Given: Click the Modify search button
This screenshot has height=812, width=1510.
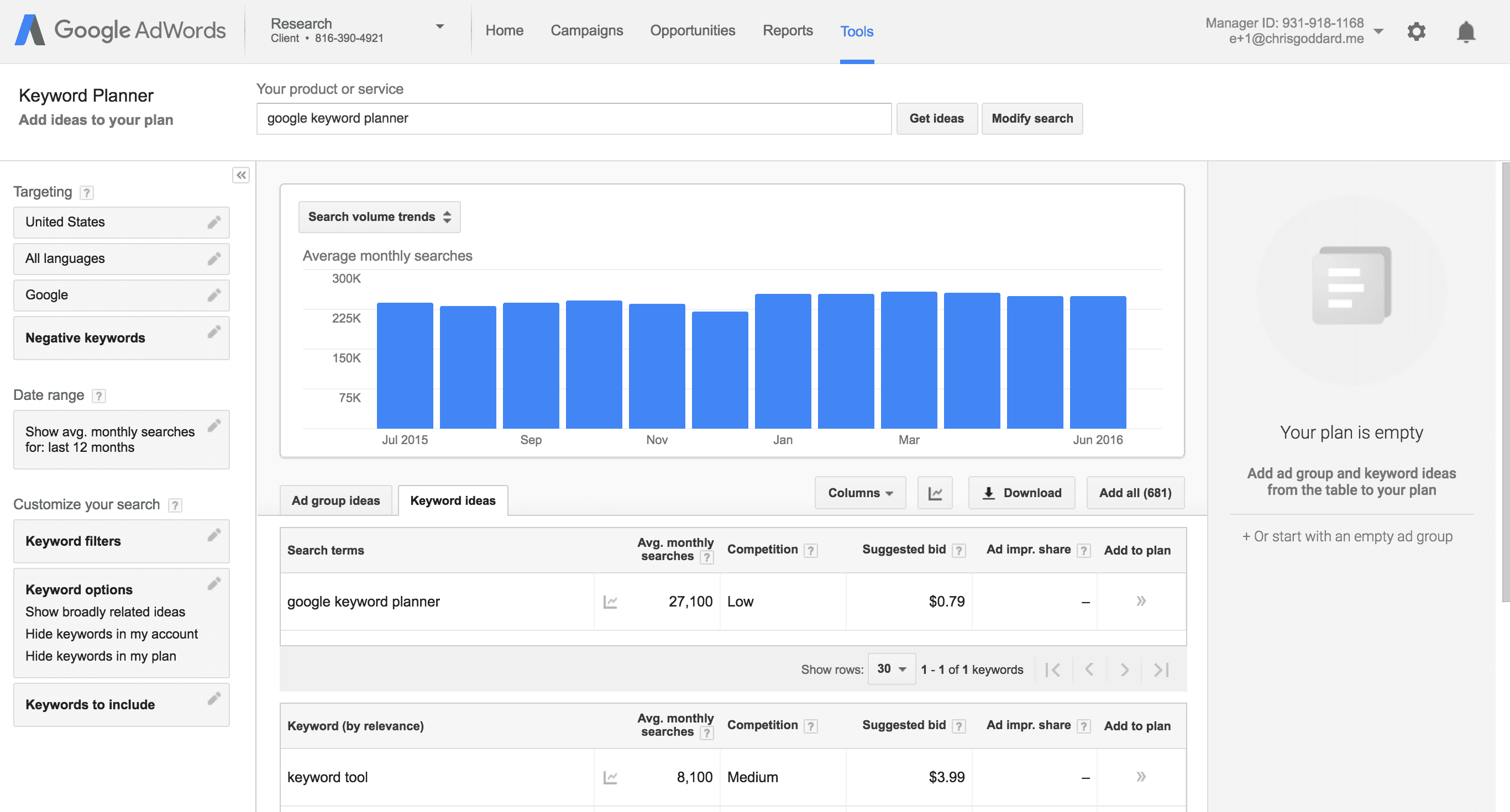Looking at the screenshot, I should pos(1032,118).
